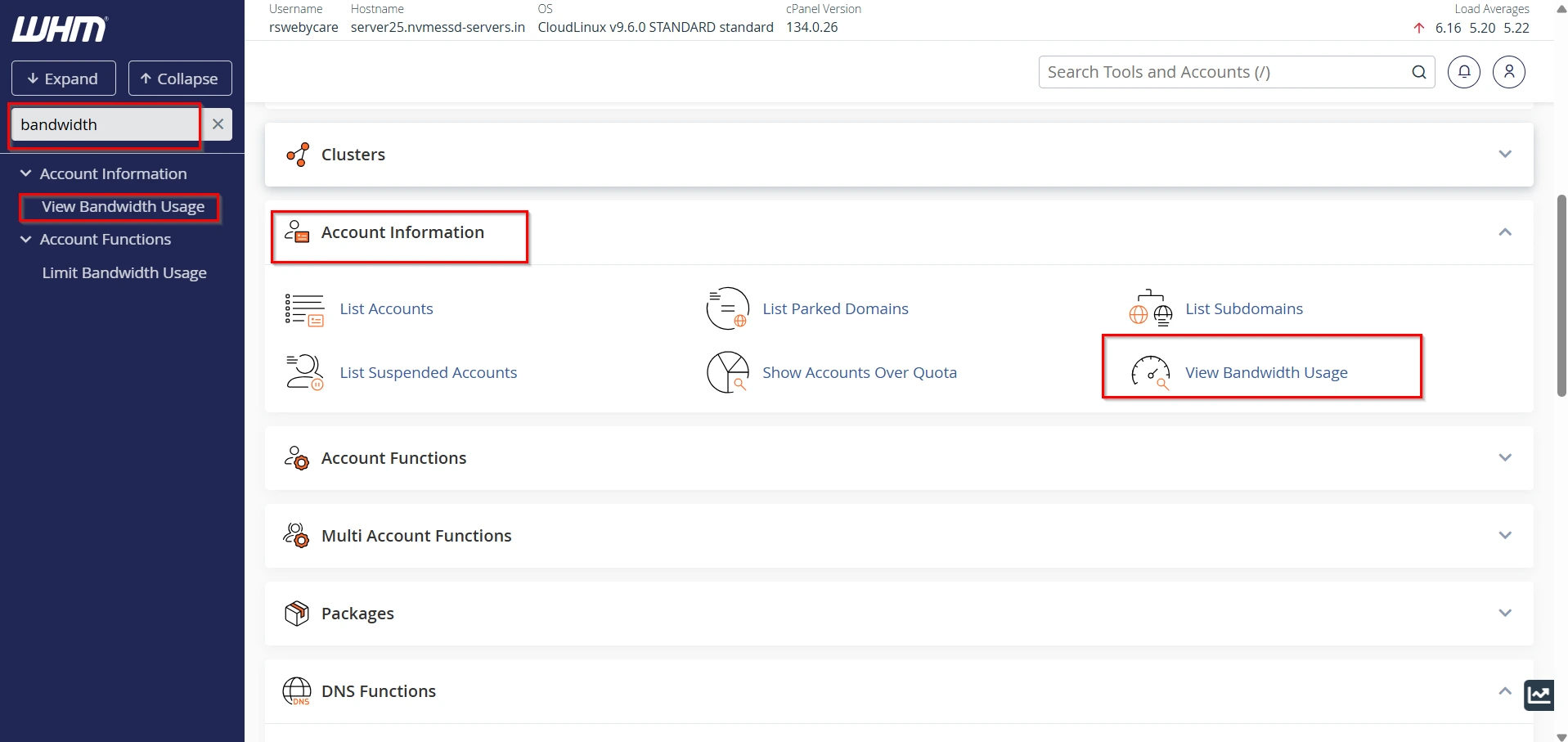The height and width of the screenshot is (742, 1568).
Task: Expand the Account Functions section chevron
Action: coord(1505,458)
